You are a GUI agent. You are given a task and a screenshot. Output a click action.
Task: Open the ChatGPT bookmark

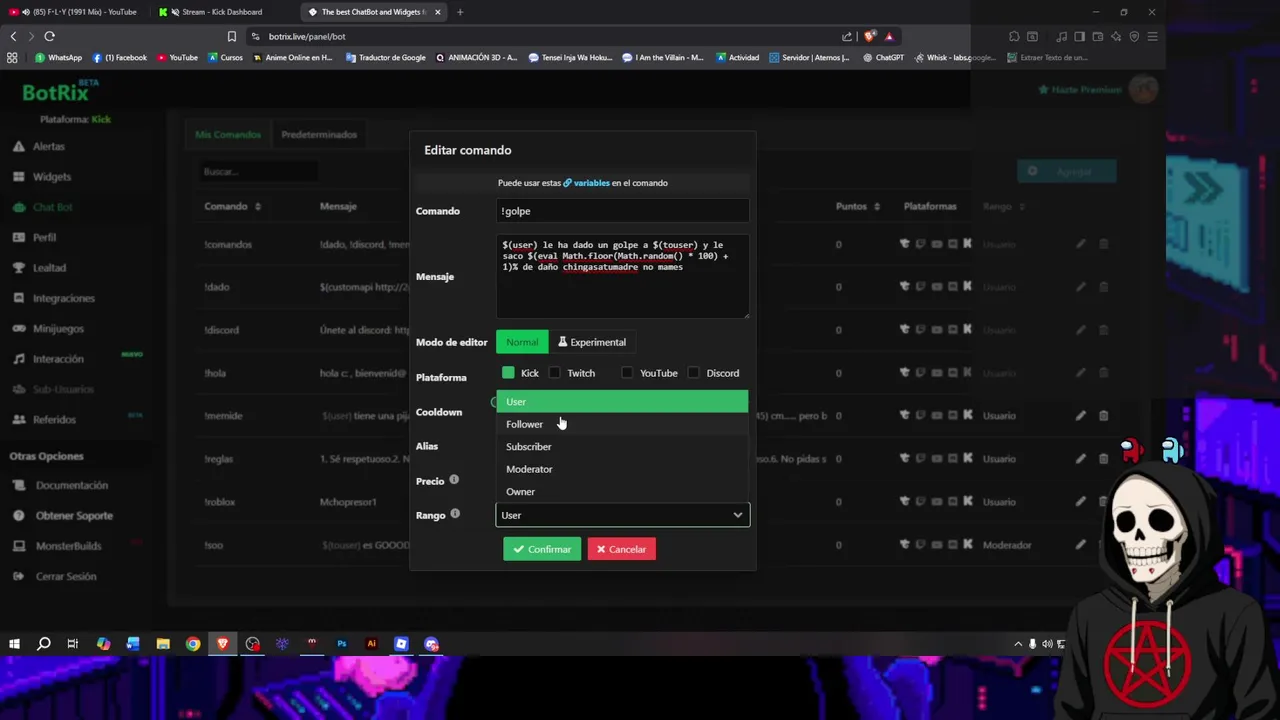883,58
